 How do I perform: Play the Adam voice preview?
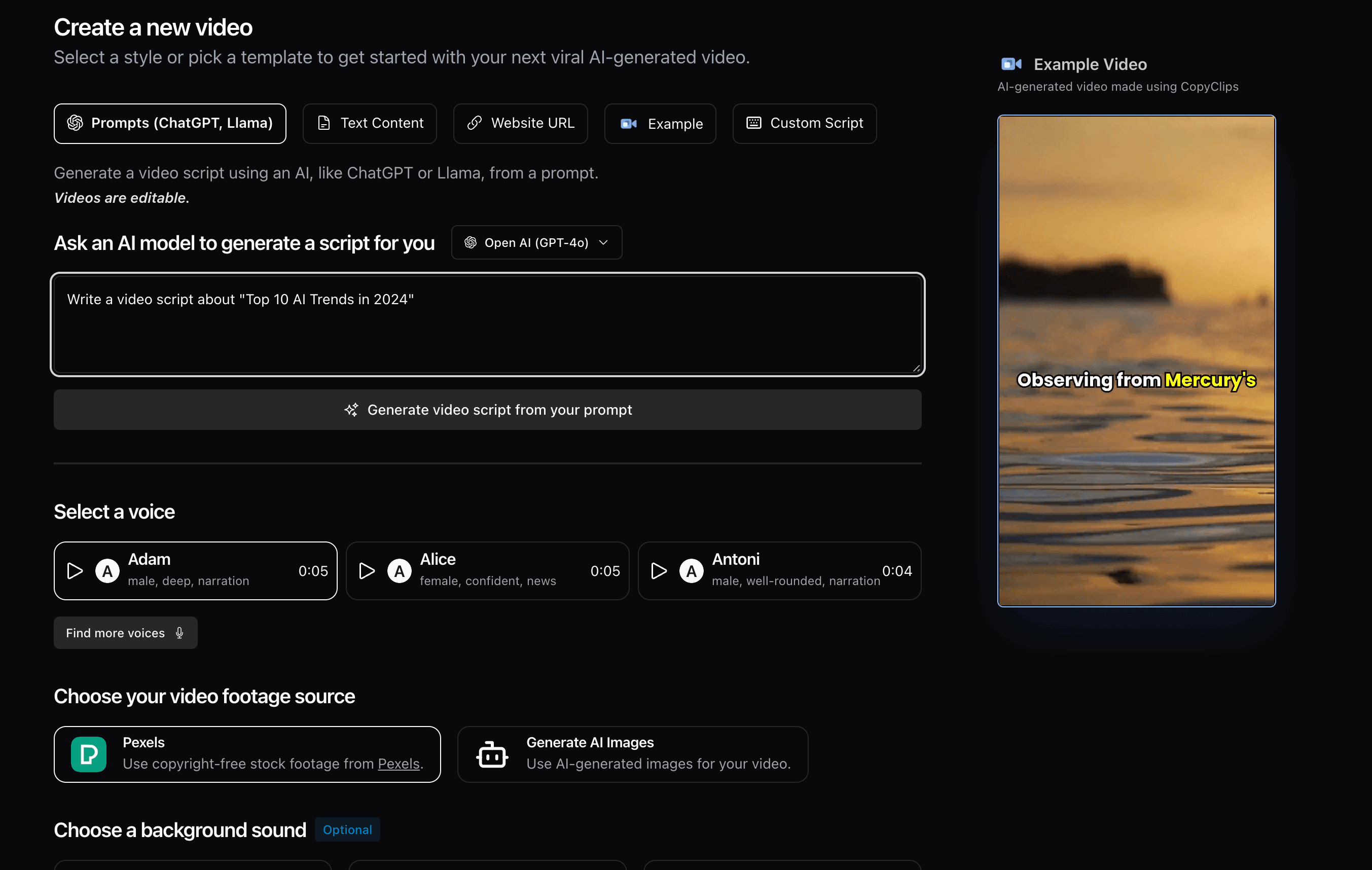pos(75,570)
